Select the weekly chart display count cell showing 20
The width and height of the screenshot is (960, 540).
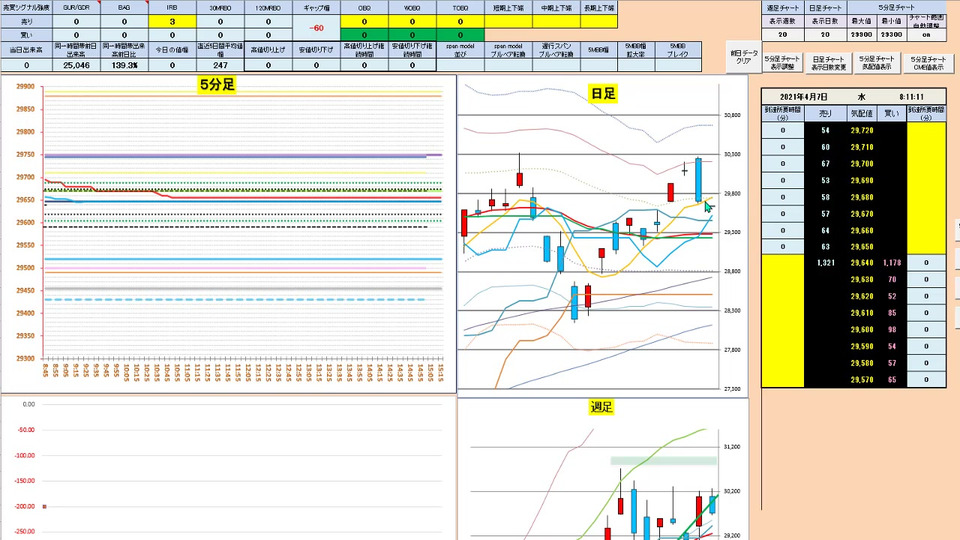(x=782, y=35)
